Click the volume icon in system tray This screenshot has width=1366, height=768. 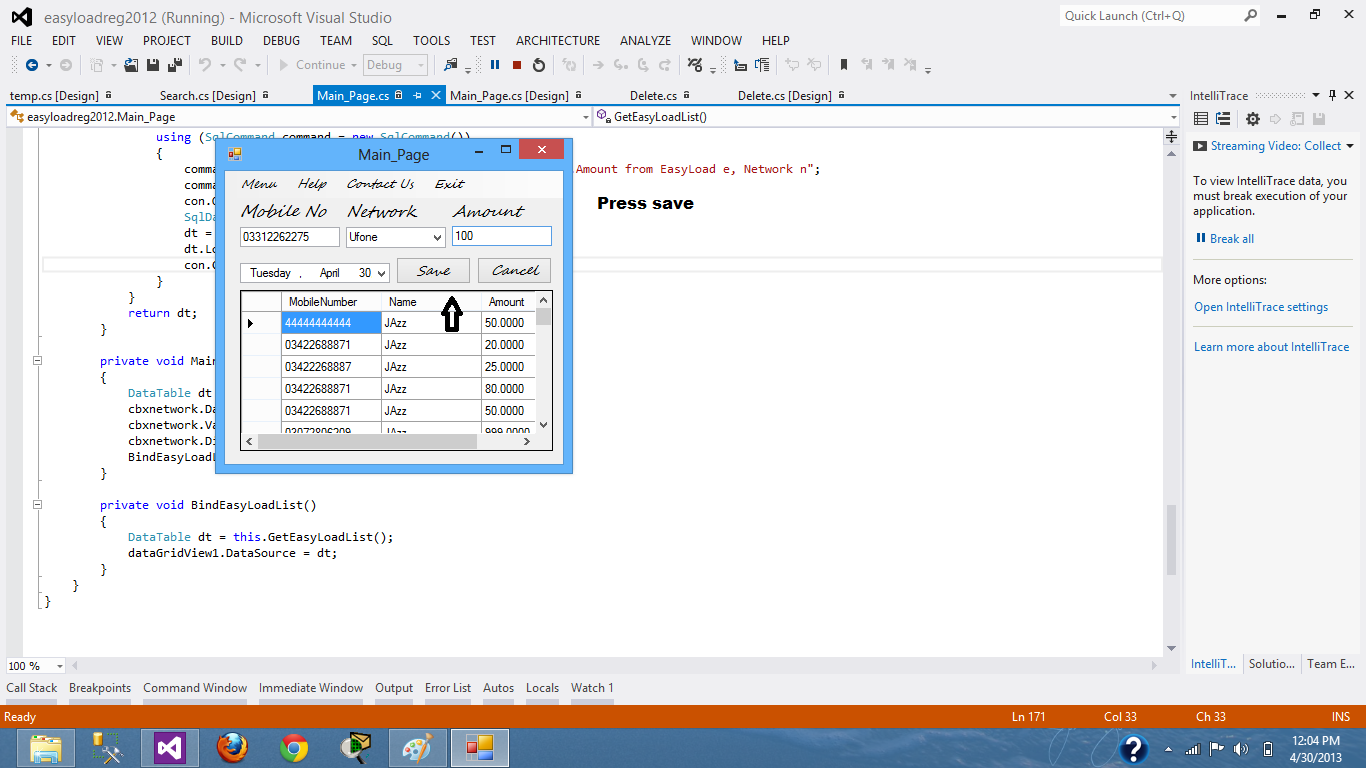[1241, 748]
